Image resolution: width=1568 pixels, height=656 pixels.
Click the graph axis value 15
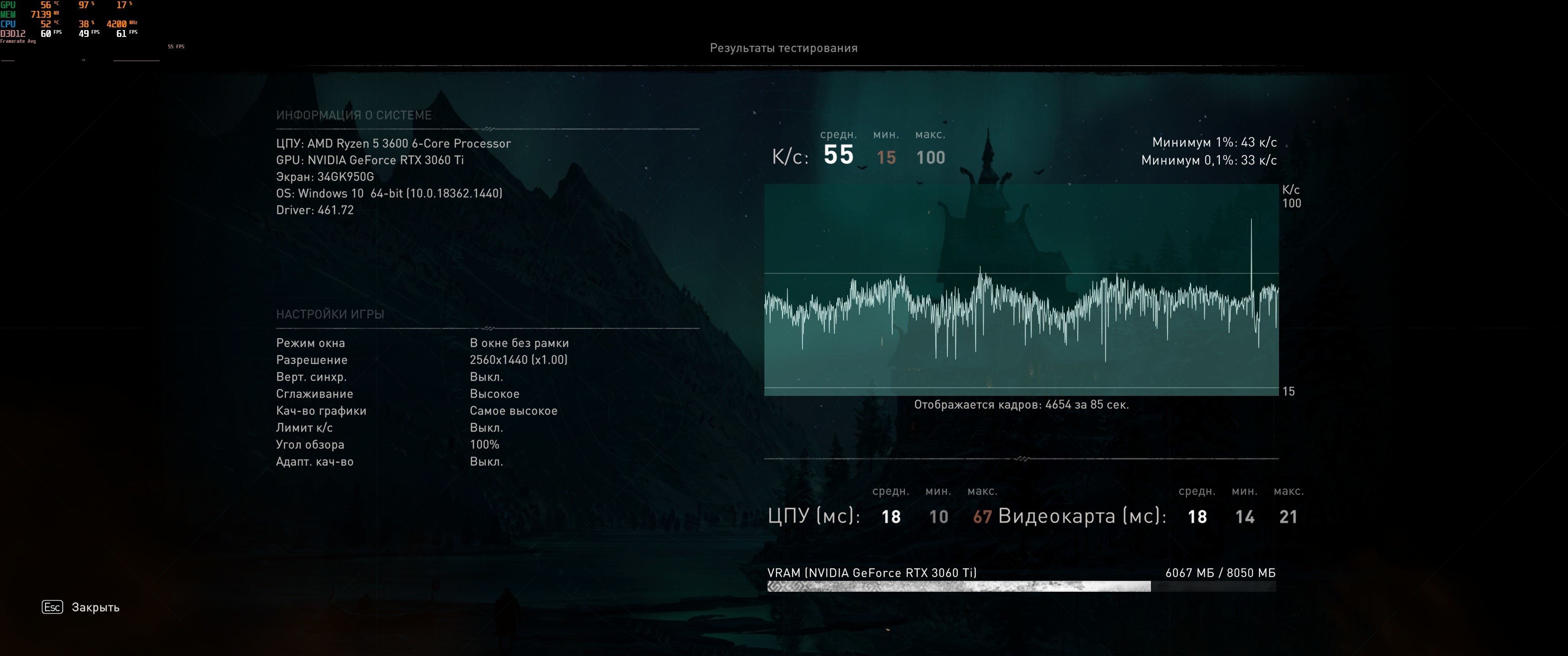1289,391
